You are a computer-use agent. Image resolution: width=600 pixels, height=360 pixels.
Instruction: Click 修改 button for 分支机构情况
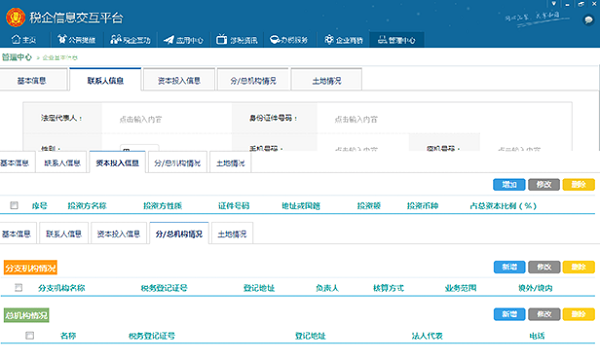coord(544,267)
